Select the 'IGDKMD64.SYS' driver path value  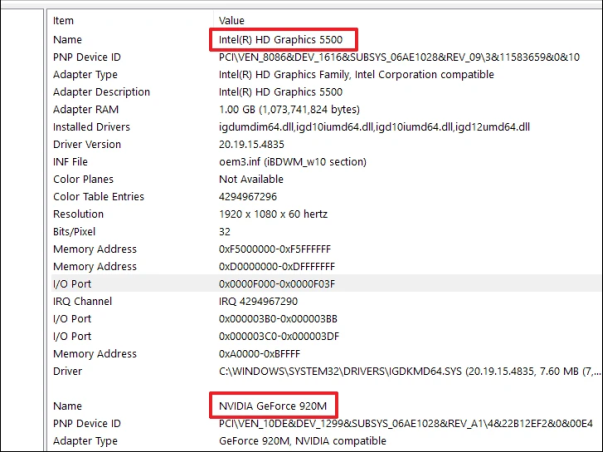410,371
